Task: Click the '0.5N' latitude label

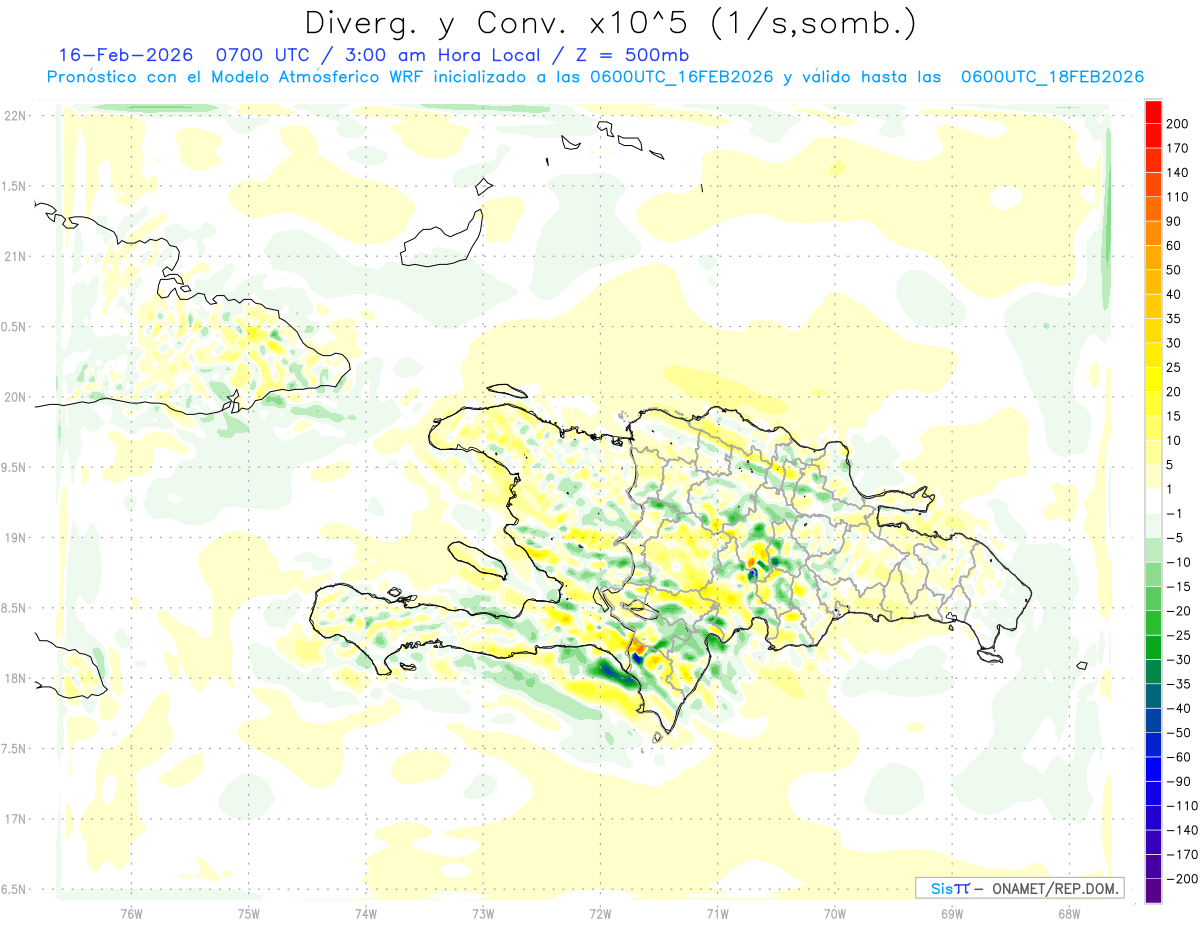Action: click(15, 327)
